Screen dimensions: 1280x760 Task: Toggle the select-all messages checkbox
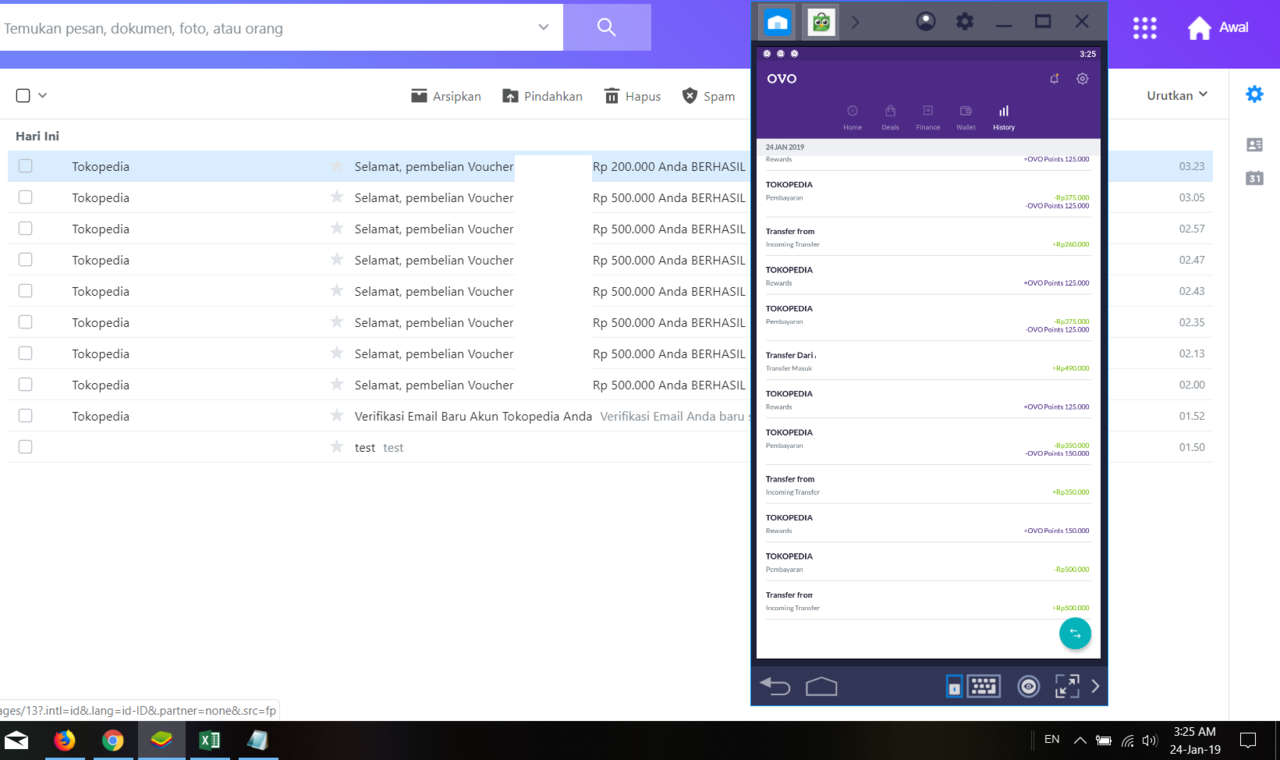click(23, 96)
